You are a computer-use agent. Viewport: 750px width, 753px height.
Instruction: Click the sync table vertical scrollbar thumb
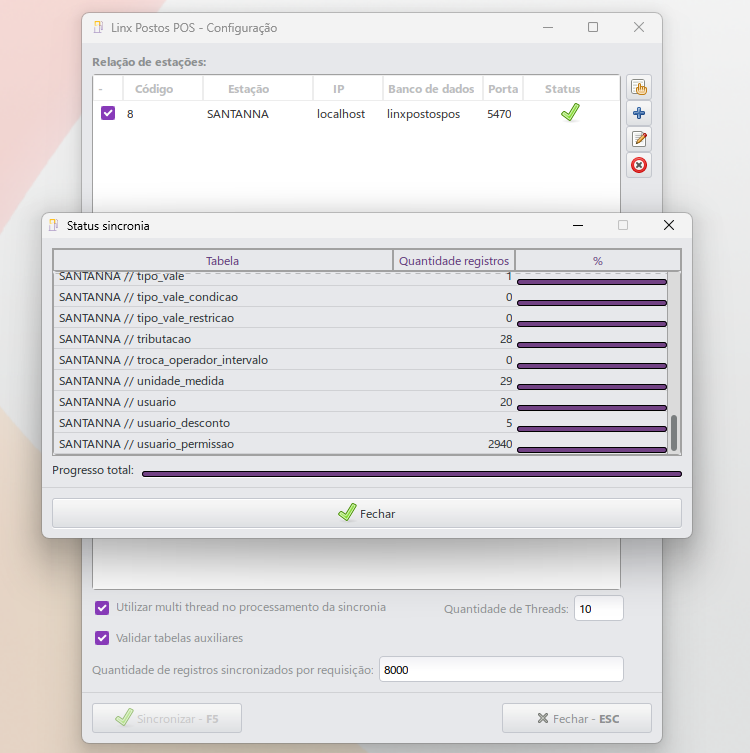[x=674, y=433]
